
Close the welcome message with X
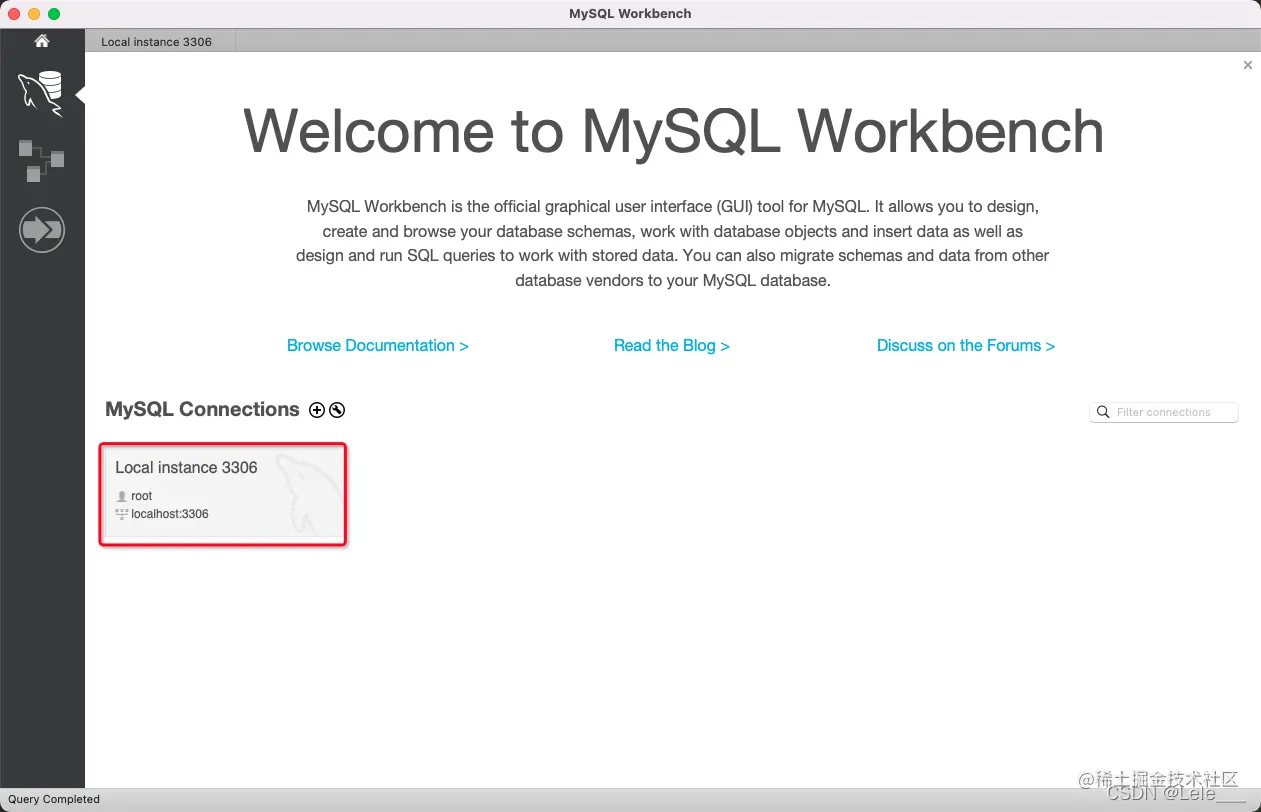[x=1247, y=65]
